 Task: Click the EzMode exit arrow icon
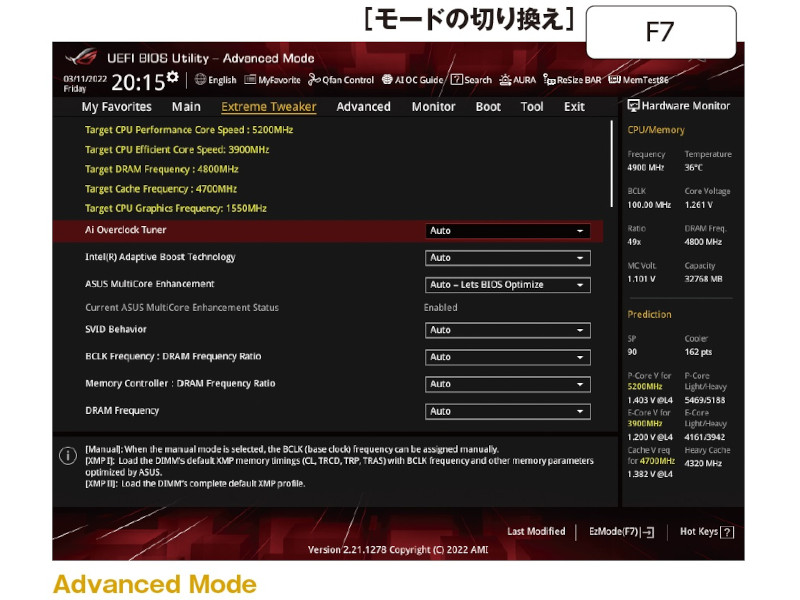click(x=648, y=533)
